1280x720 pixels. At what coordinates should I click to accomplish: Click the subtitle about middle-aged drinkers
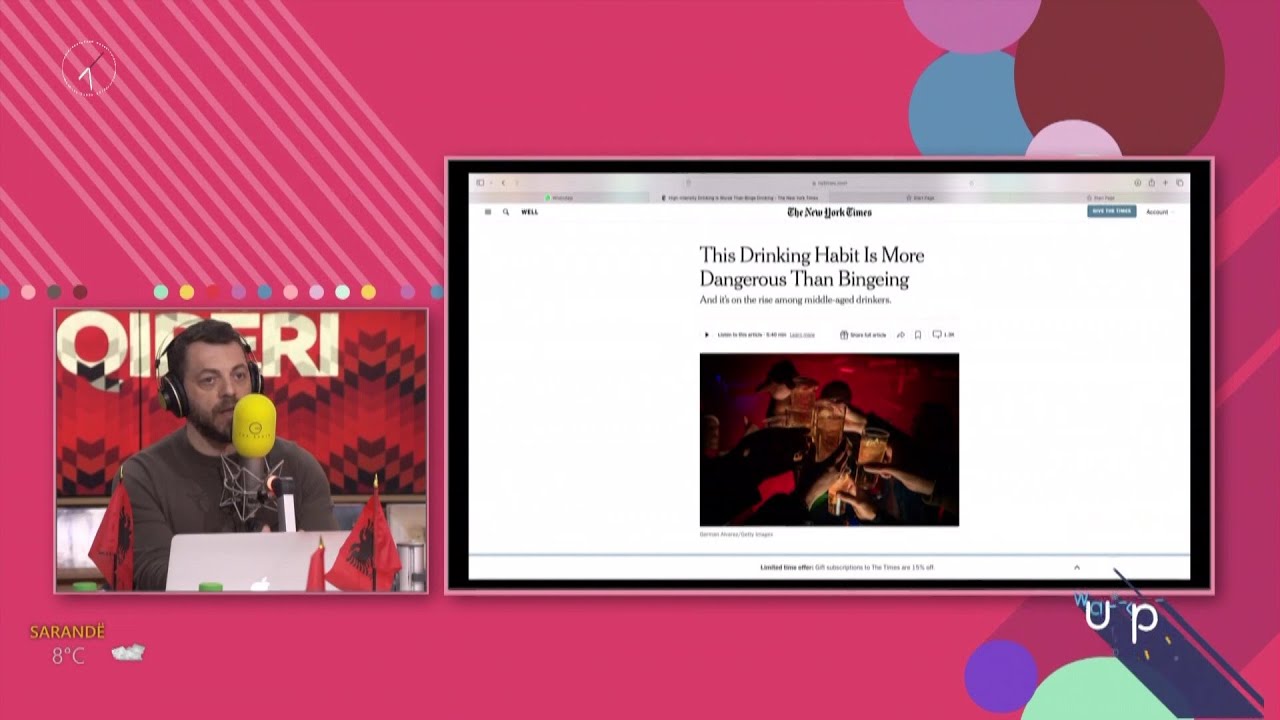pos(795,300)
